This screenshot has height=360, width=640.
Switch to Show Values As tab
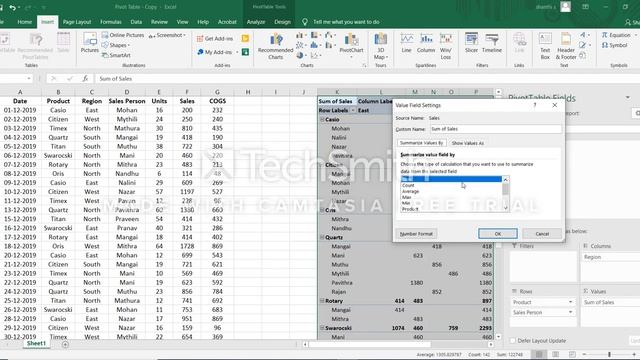tap(467, 143)
